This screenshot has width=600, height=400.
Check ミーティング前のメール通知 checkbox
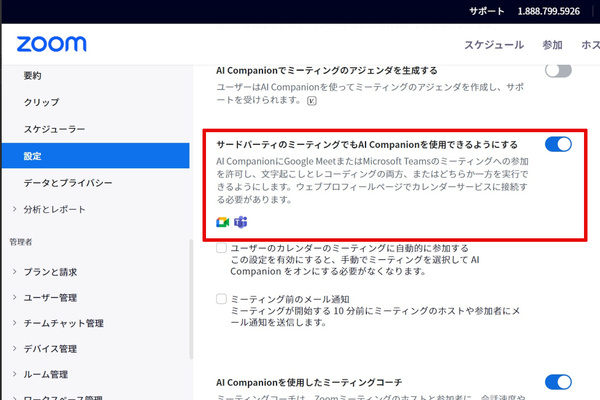tap(221, 299)
